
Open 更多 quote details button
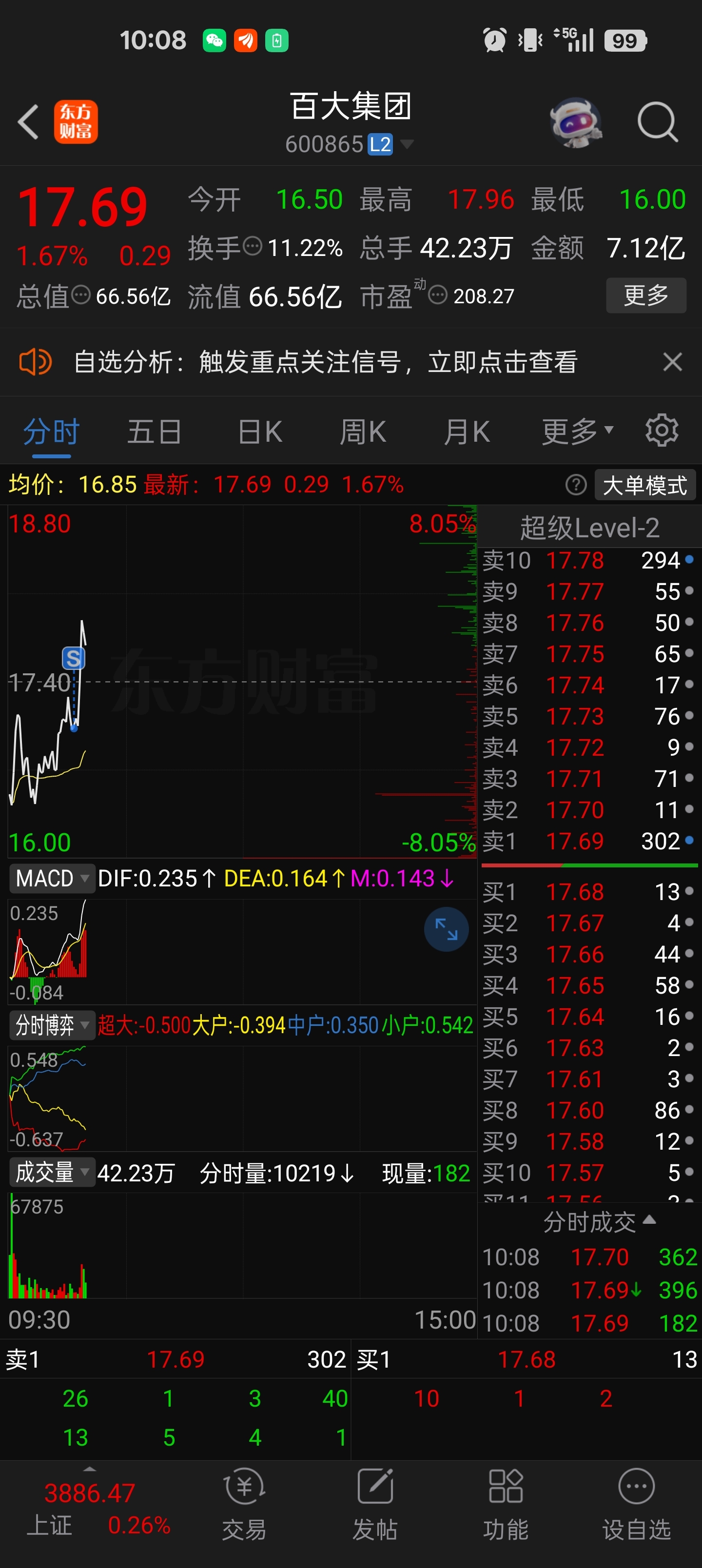(x=646, y=295)
